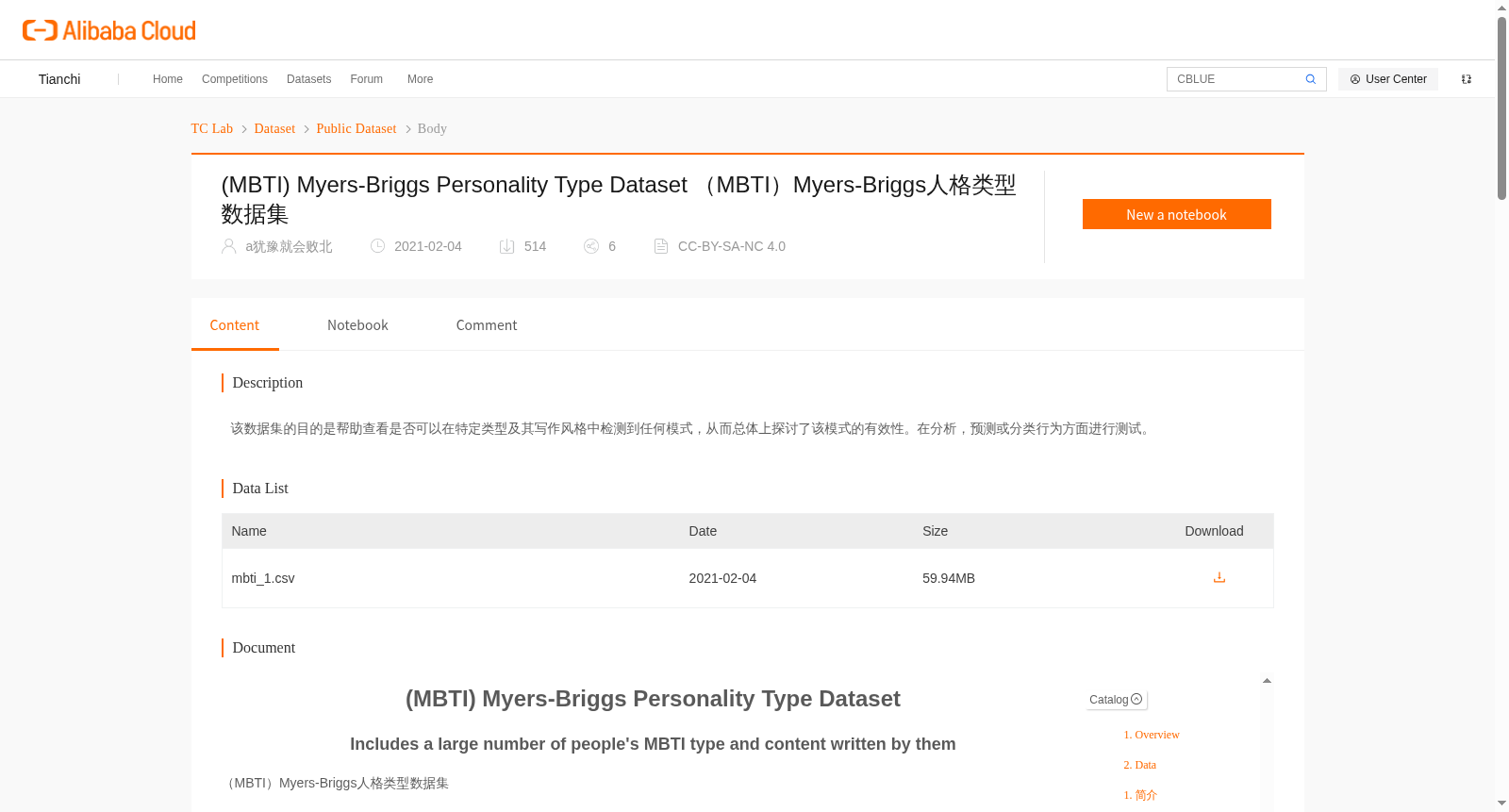Click New a notebook button

pyautogui.click(x=1177, y=214)
